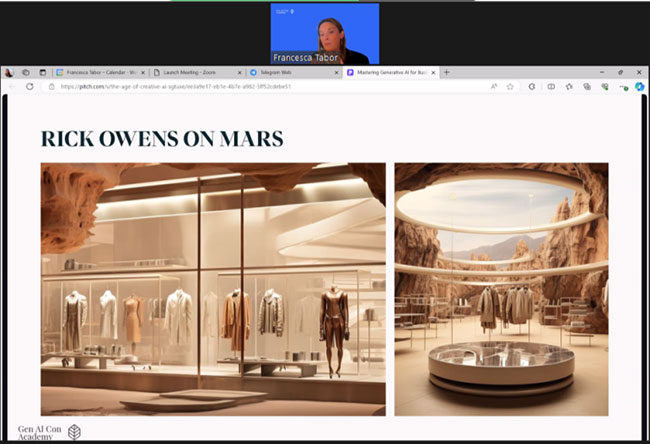Open Browser essentials icon
This screenshot has height=444, width=650.
(x=605, y=87)
